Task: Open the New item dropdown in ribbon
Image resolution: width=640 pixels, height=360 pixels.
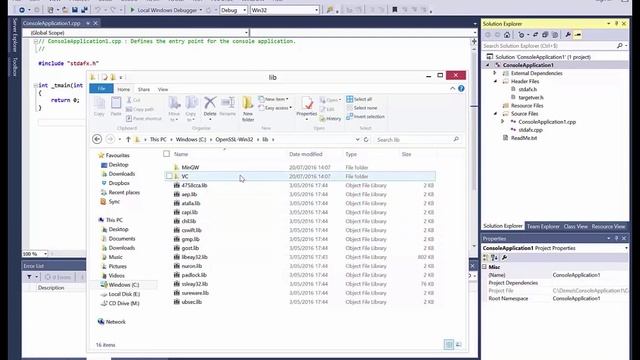Action: click(273, 99)
